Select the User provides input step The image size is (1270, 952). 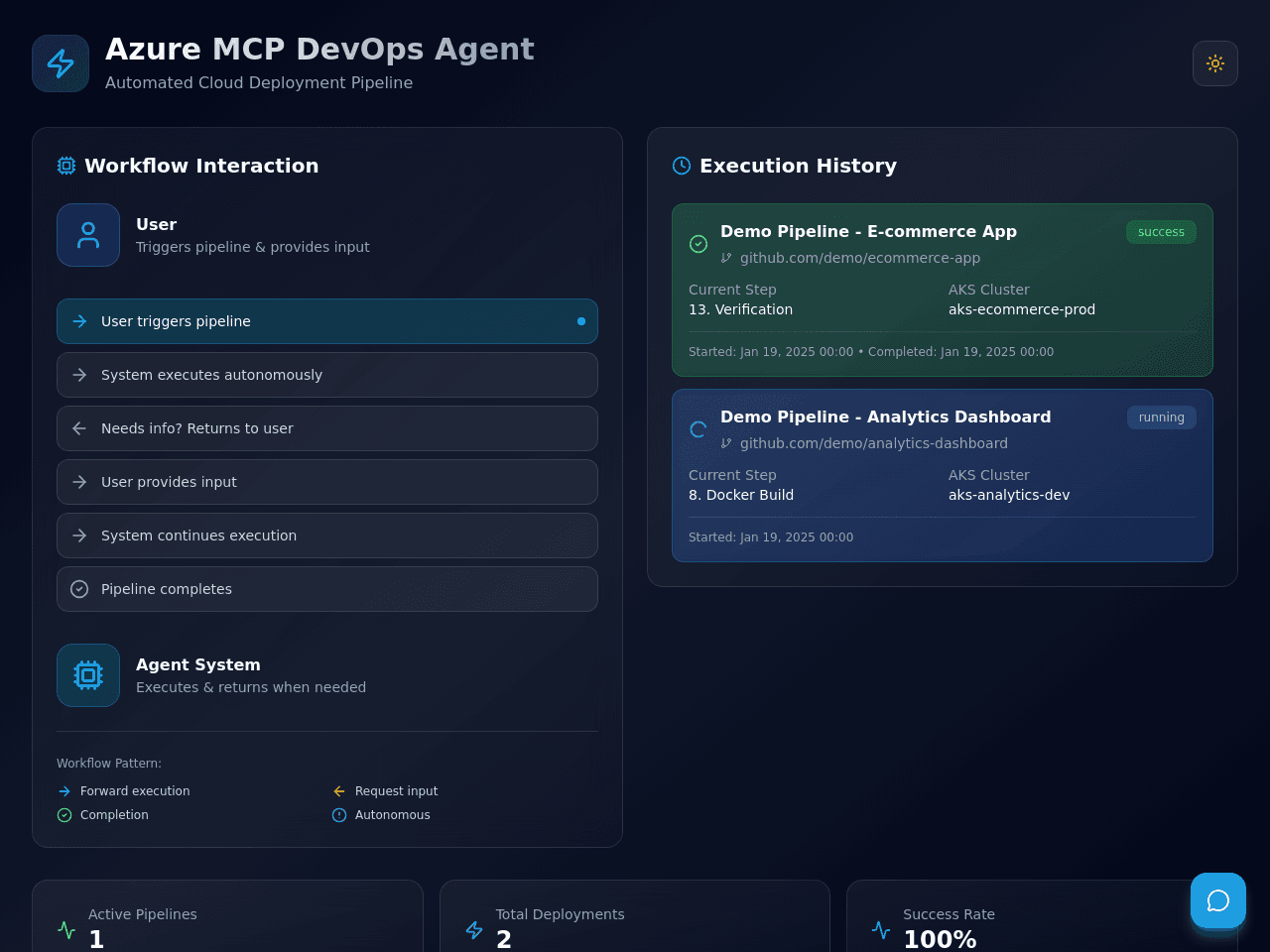coord(327,482)
